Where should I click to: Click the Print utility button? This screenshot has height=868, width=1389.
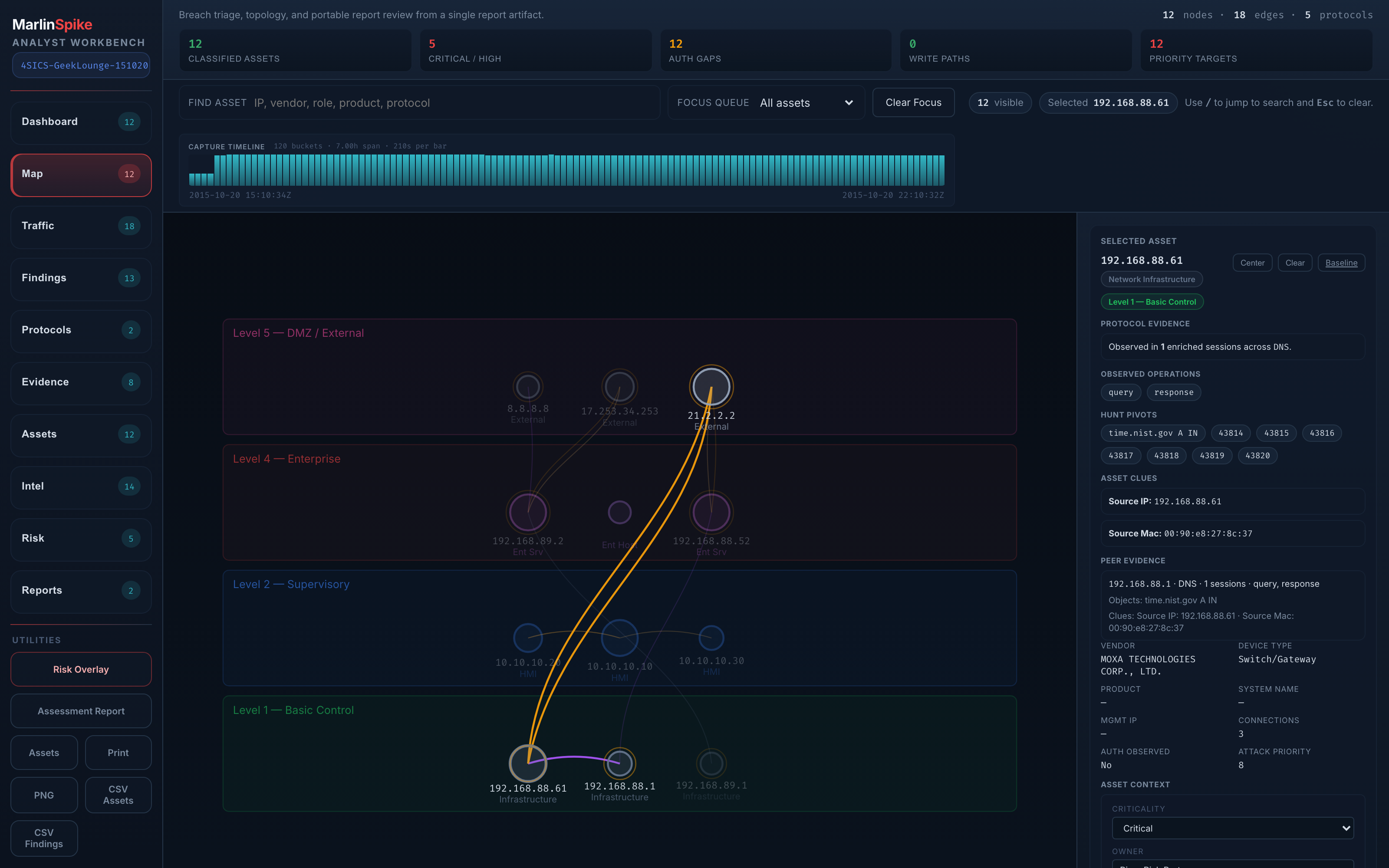point(118,753)
